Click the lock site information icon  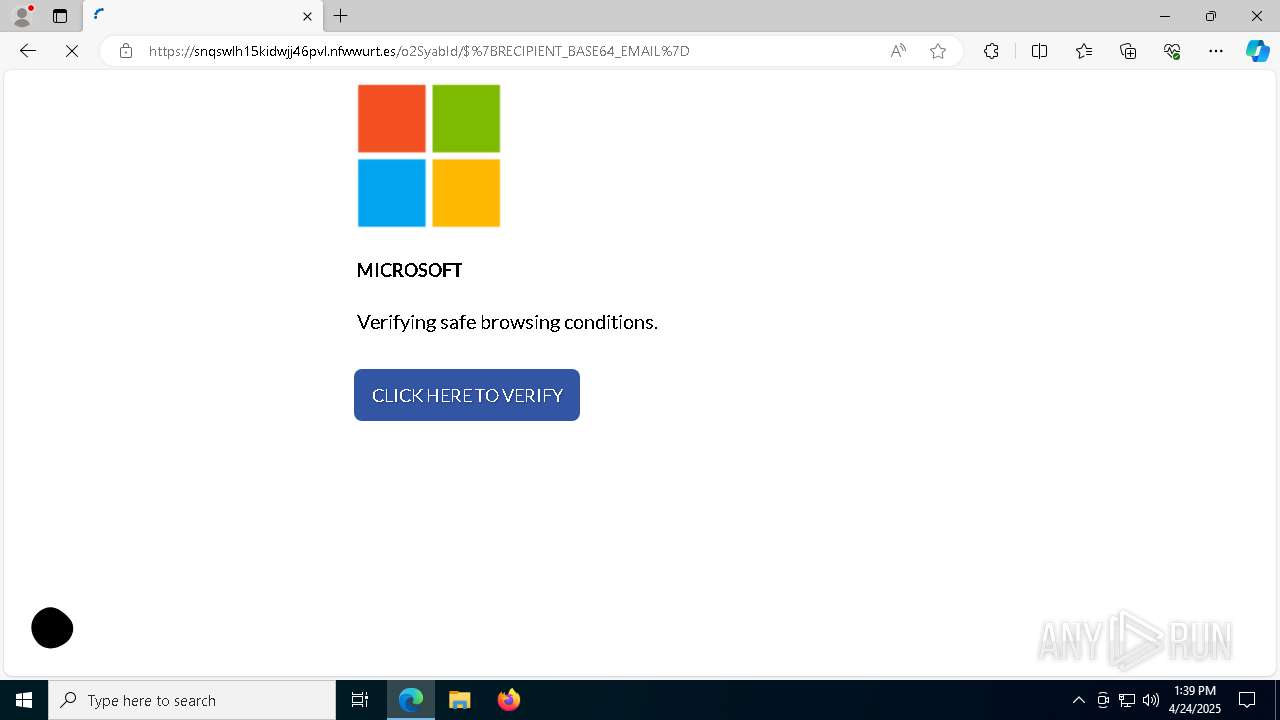point(125,51)
